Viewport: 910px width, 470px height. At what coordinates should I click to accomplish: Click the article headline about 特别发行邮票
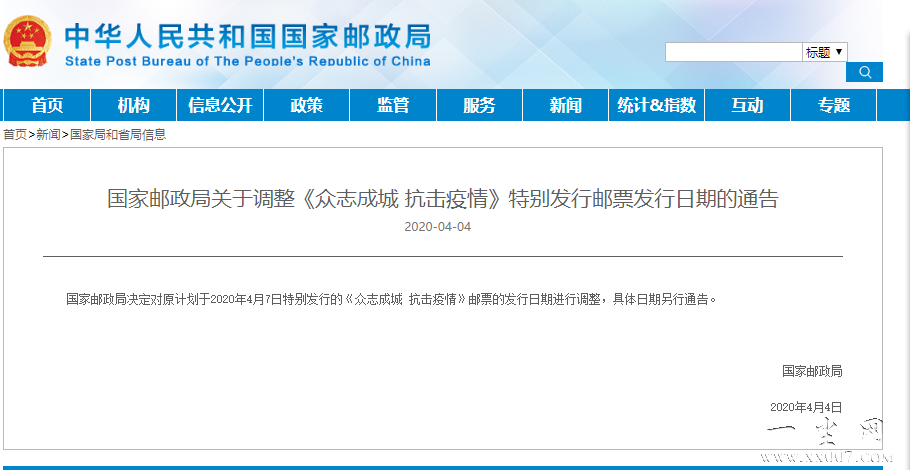pyautogui.click(x=442, y=199)
